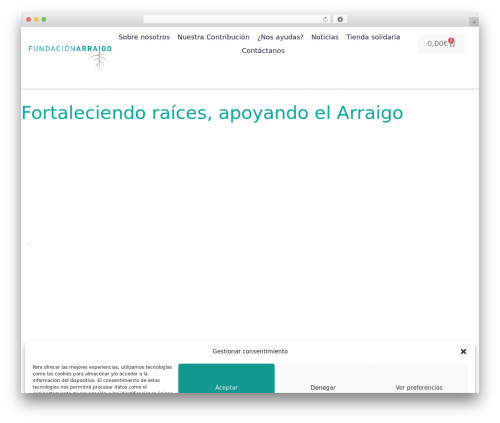
Task: Click the heading Fortaleciendo raíces, apoyando el Arraigo
Action: pos(212,113)
